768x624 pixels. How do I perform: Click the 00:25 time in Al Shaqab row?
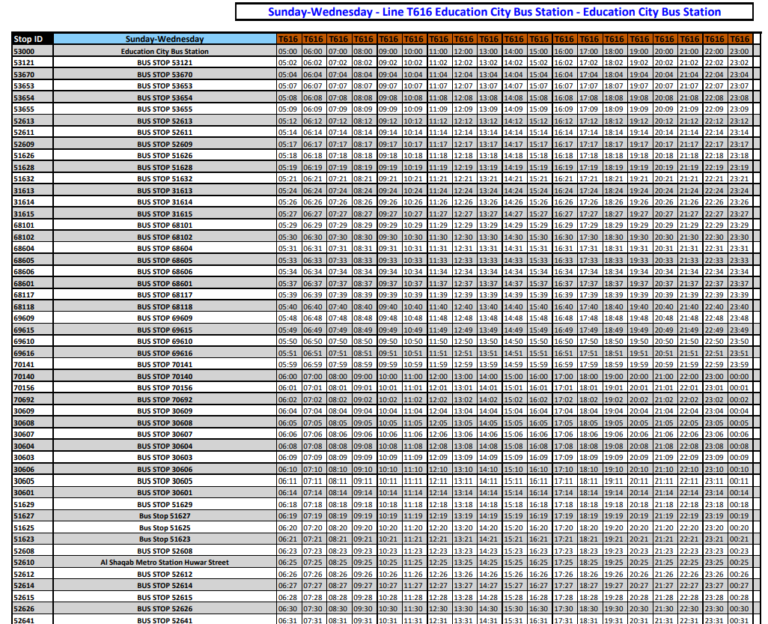point(739,562)
